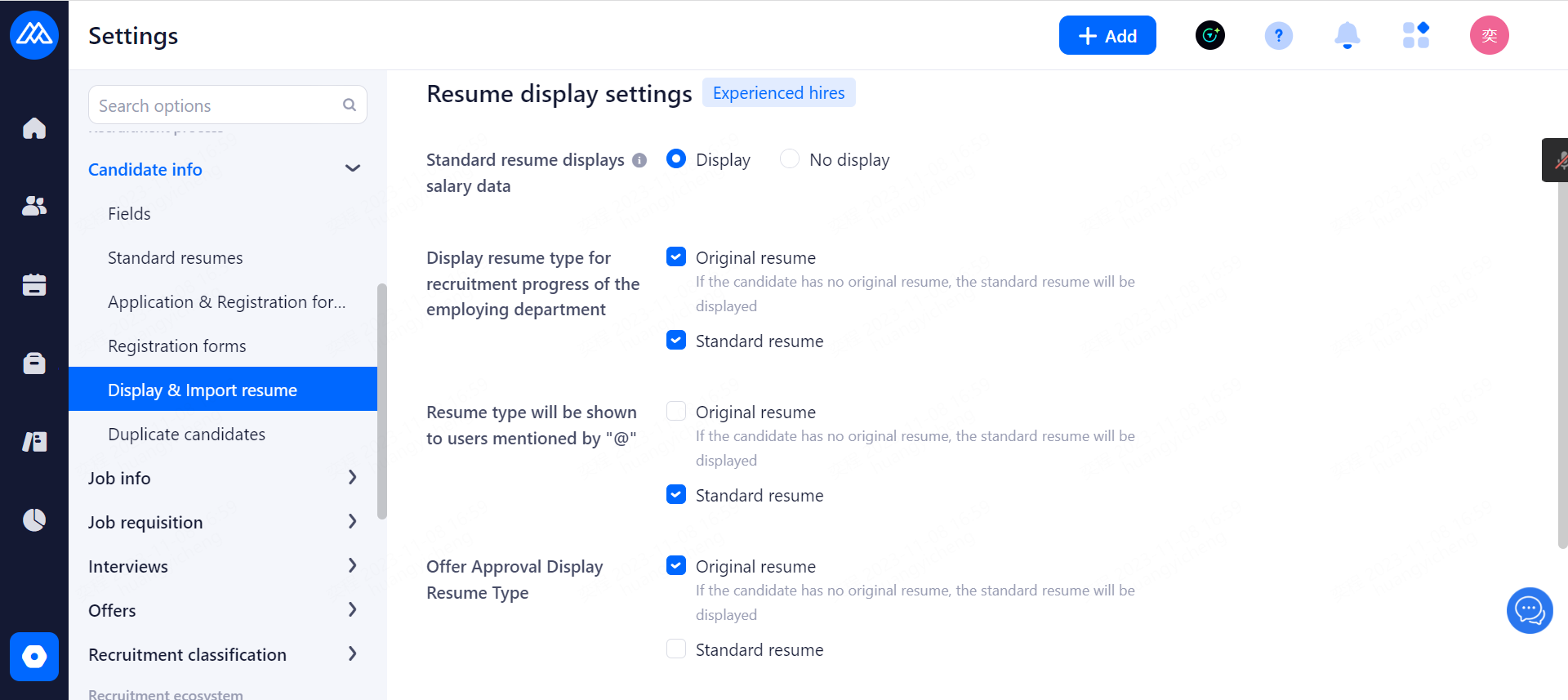Select Duplicate candidates in the settings menu
The height and width of the screenshot is (700, 1568).
click(x=186, y=435)
